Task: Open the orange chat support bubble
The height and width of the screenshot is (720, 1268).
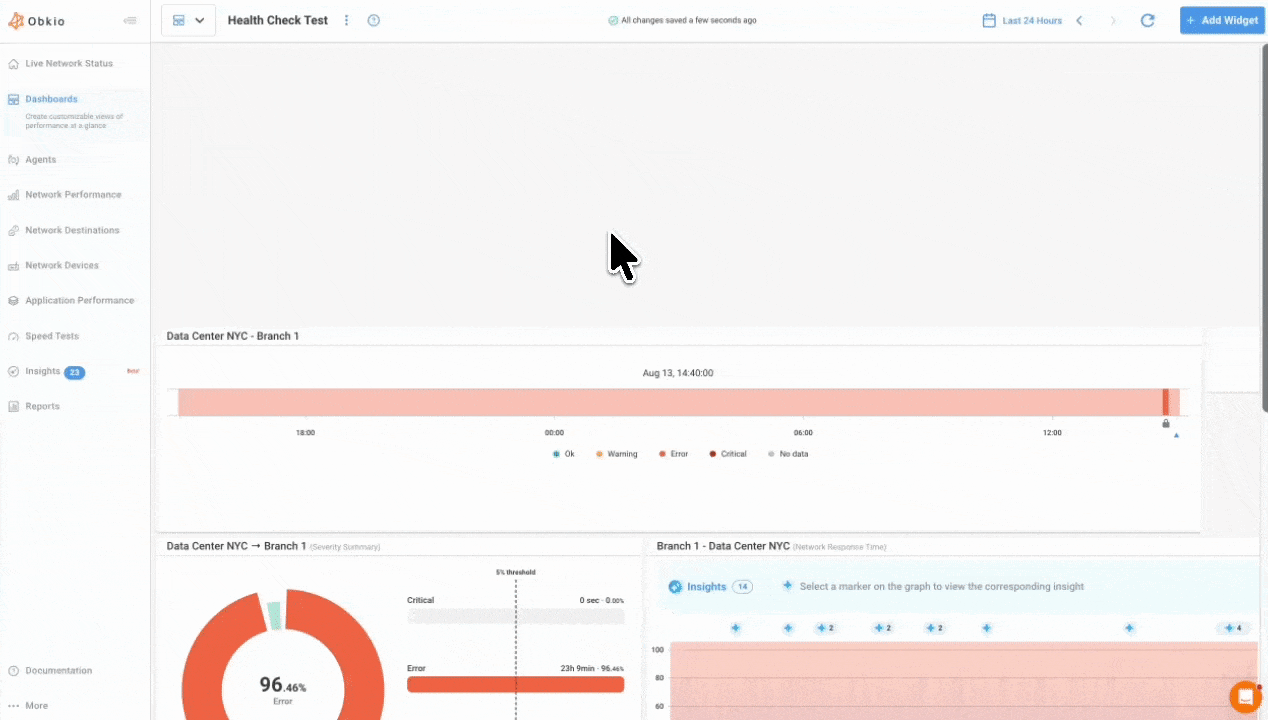Action: click(x=1245, y=696)
